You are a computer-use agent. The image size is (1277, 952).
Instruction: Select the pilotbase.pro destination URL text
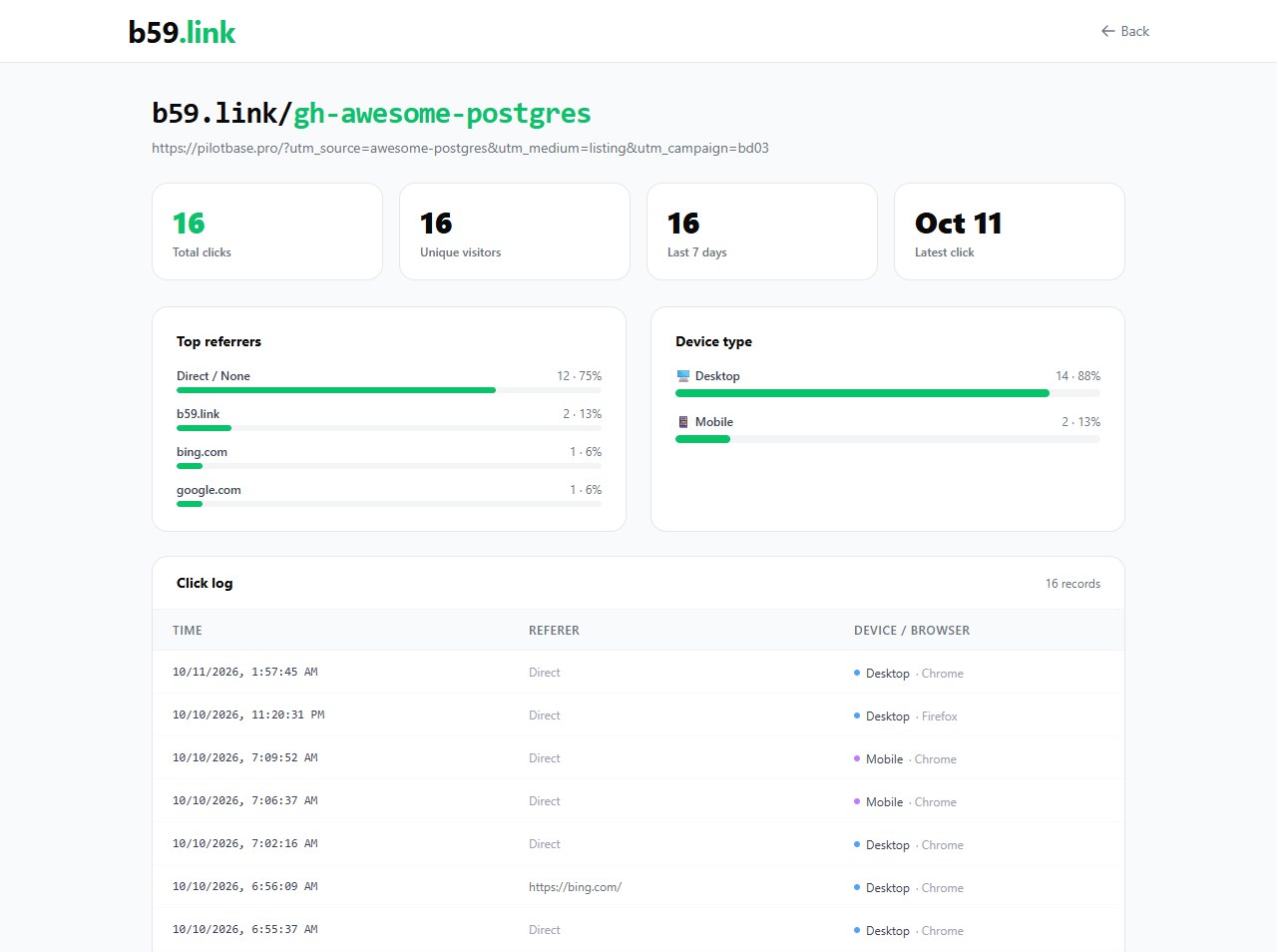pos(460,148)
